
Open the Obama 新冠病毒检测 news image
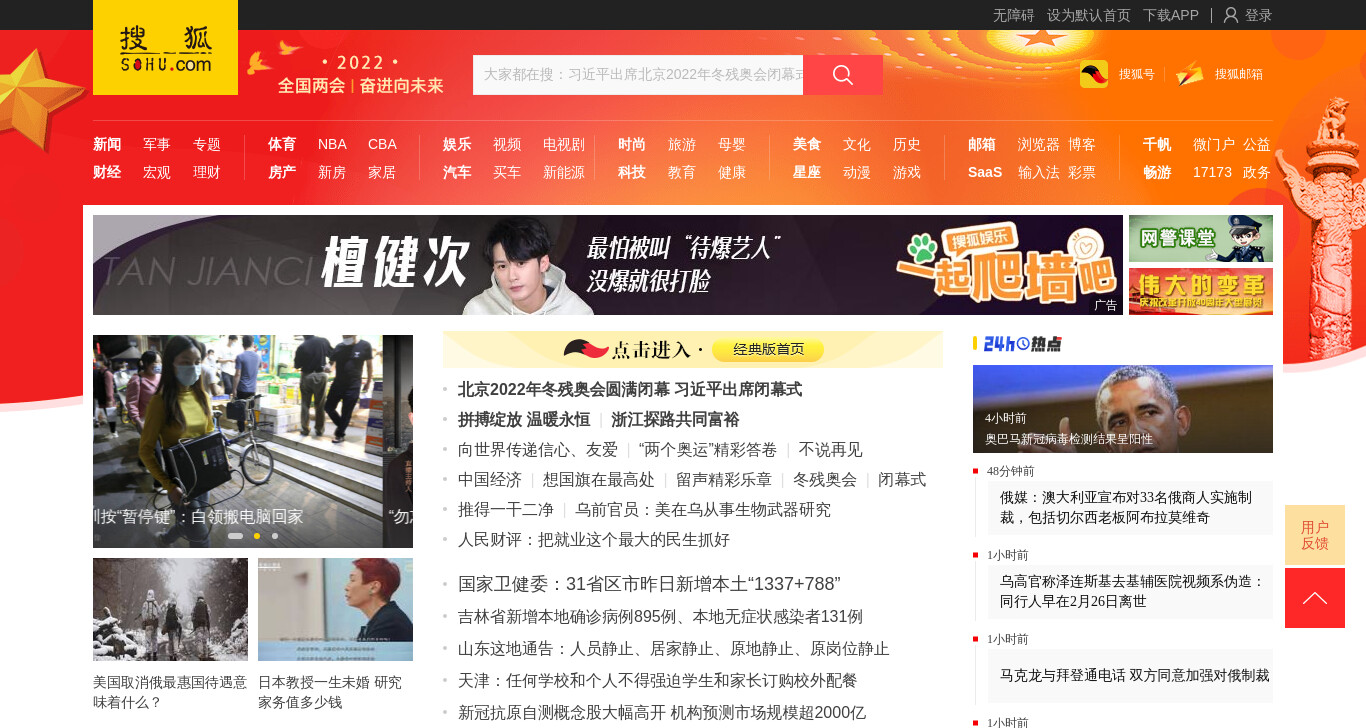pos(1123,409)
